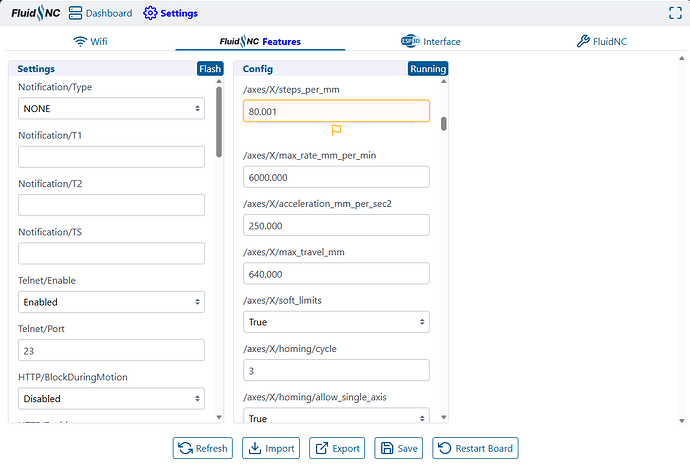Edit acceleration field showing 250.000
690x465 pixels.
(336, 225)
